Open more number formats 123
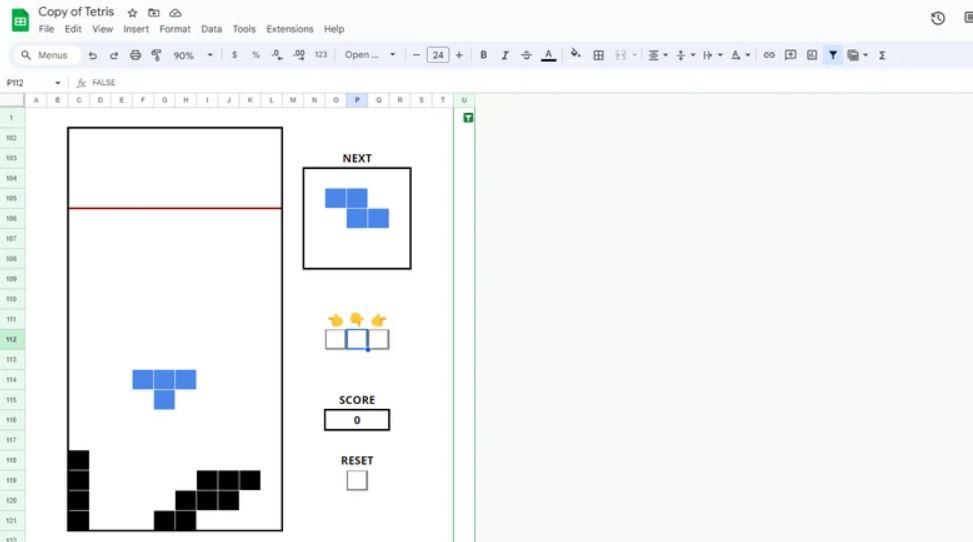Screen dimensions: 973x542 point(320,55)
